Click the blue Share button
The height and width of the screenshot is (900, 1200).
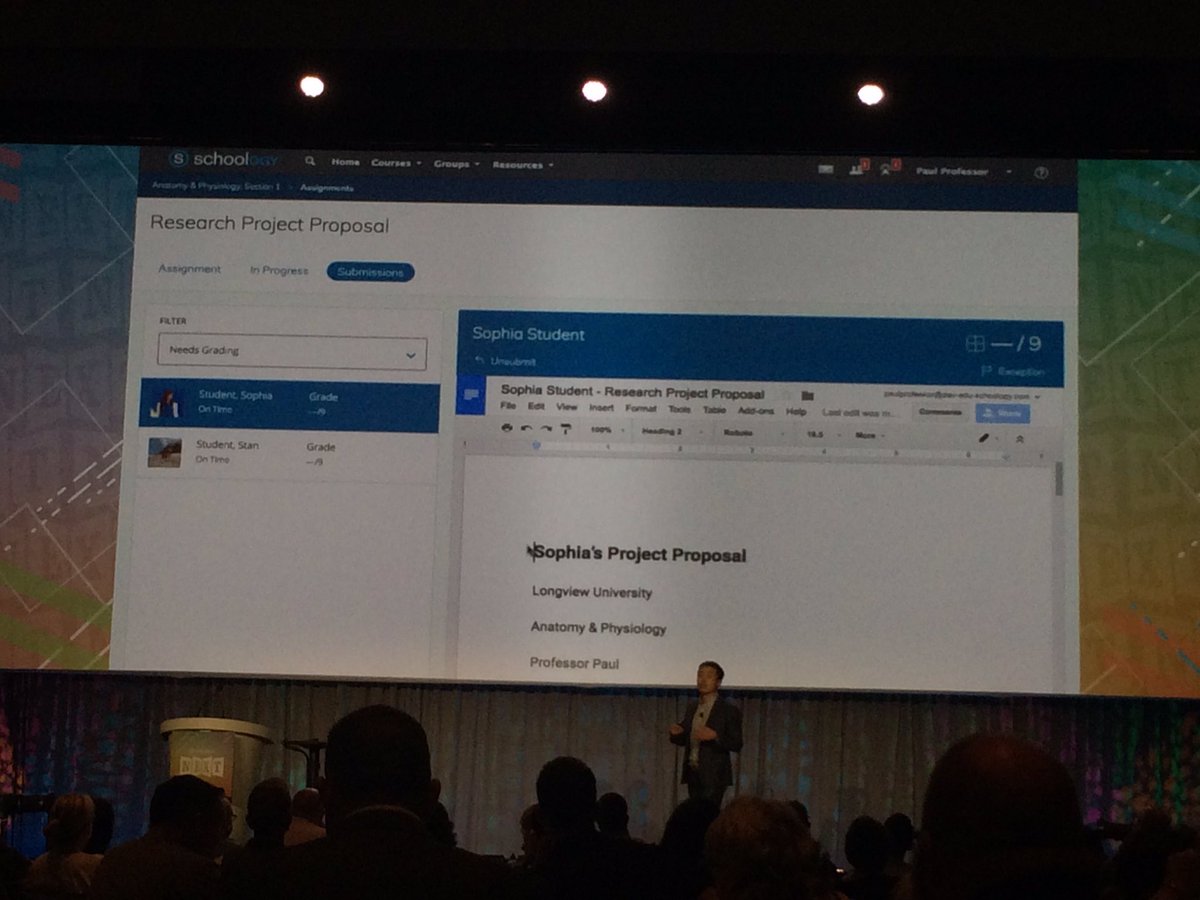tap(1003, 413)
